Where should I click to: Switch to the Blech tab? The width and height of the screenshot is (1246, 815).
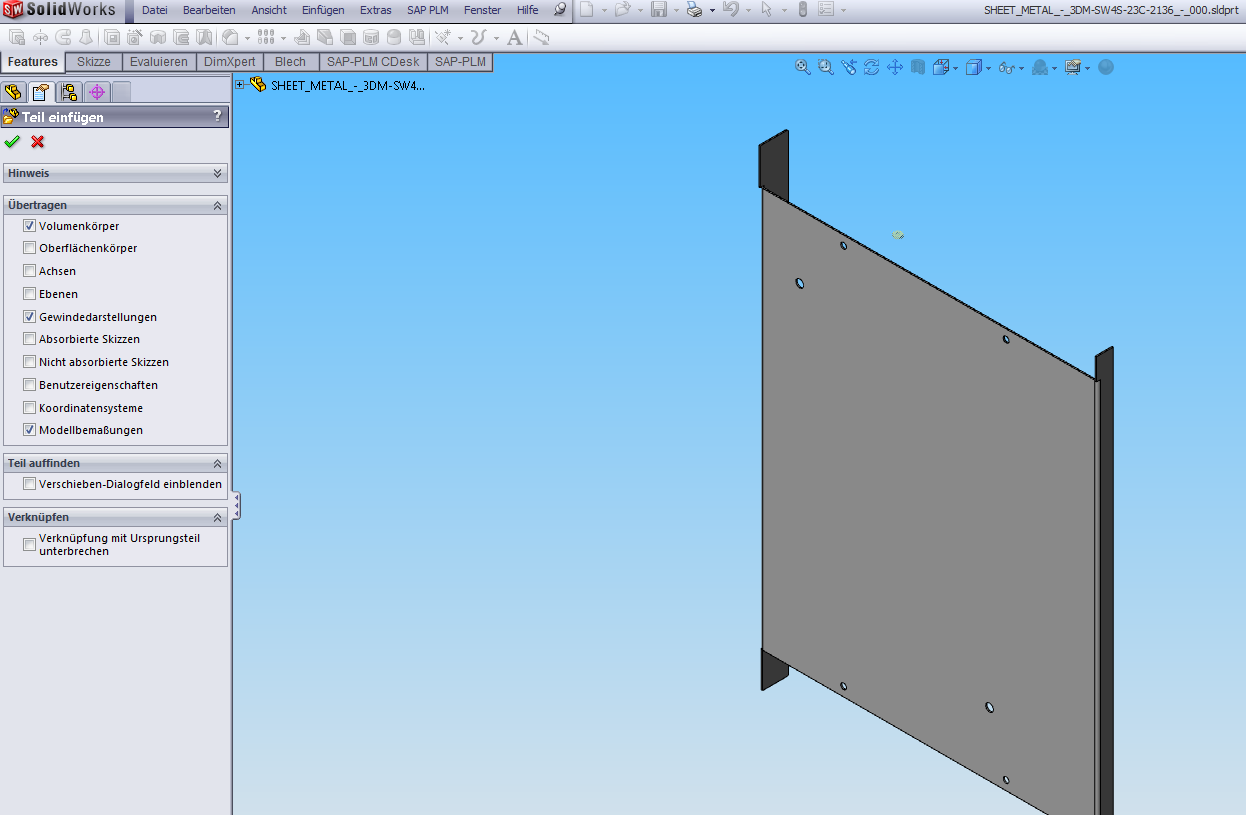tap(290, 62)
